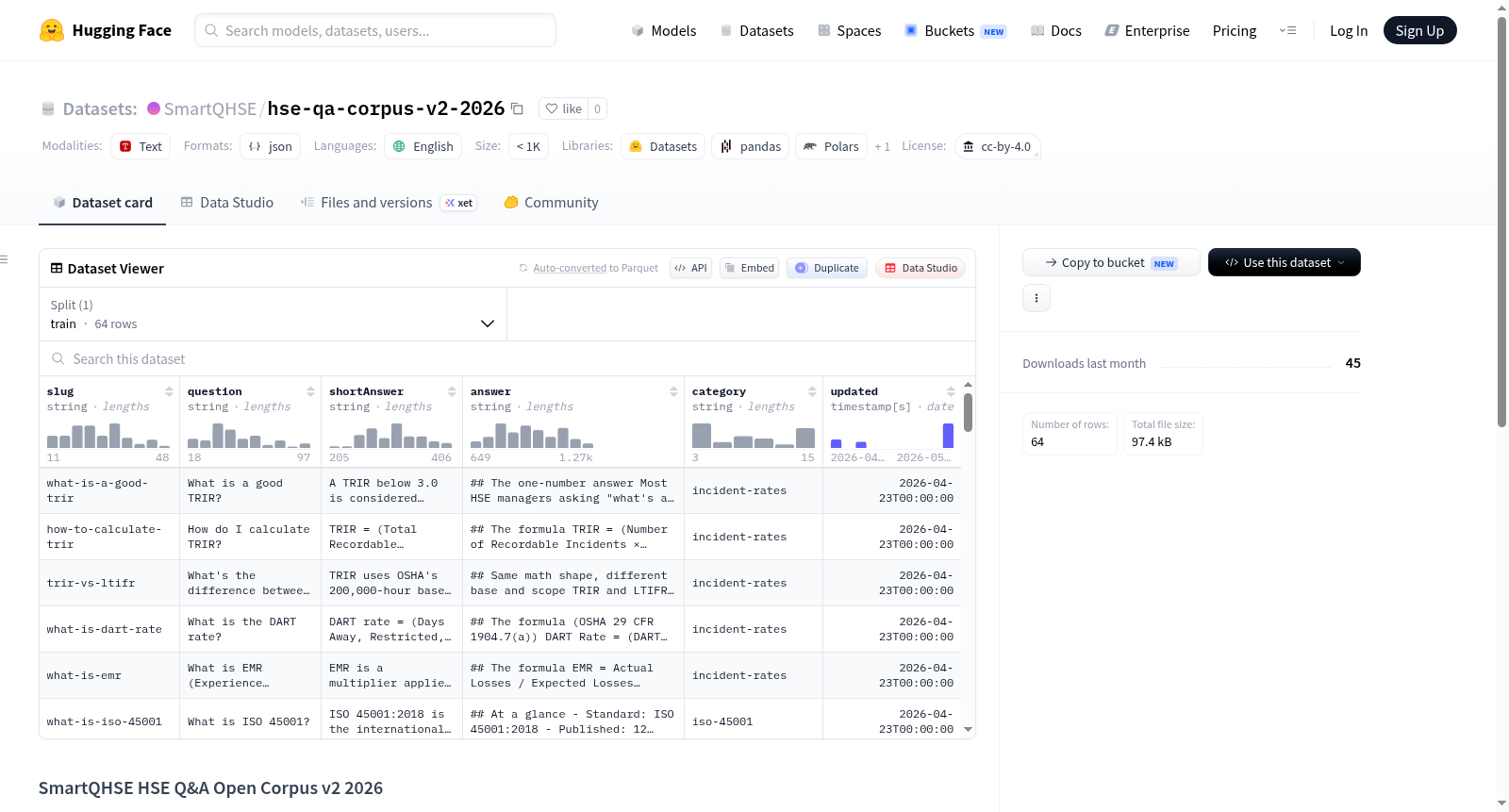Screen dimensions: 1509x812
Task: Click the Embed button
Action: pyautogui.click(x=749, y=268)
